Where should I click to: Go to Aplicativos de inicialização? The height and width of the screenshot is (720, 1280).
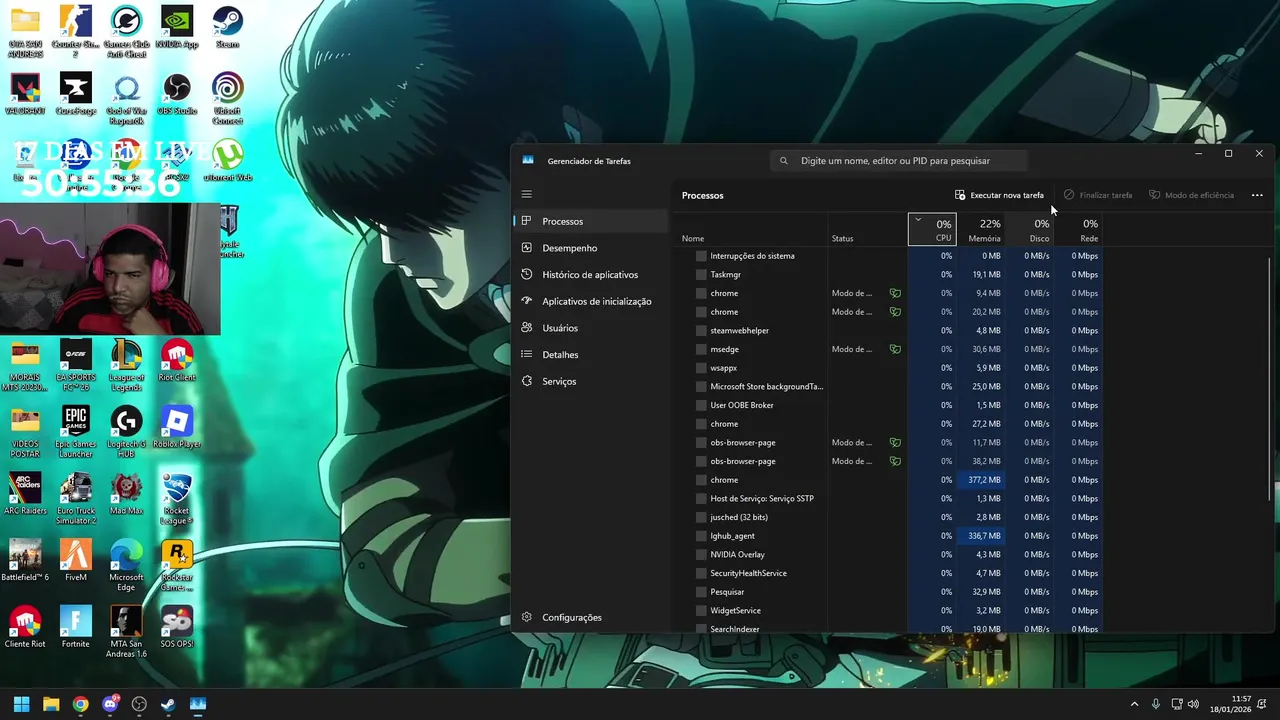coord(590,301)
